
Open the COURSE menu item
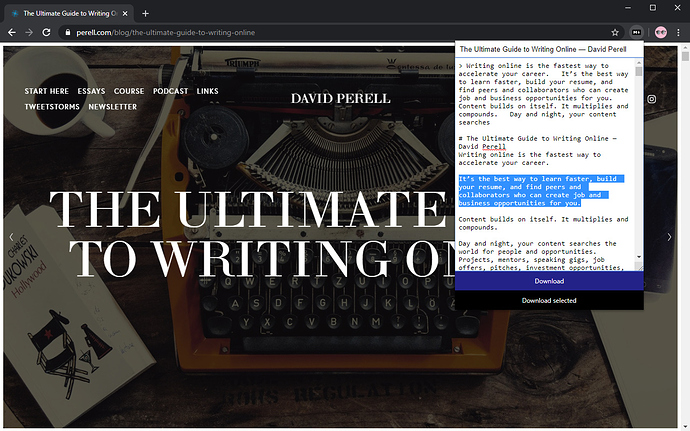coord(129,91)
